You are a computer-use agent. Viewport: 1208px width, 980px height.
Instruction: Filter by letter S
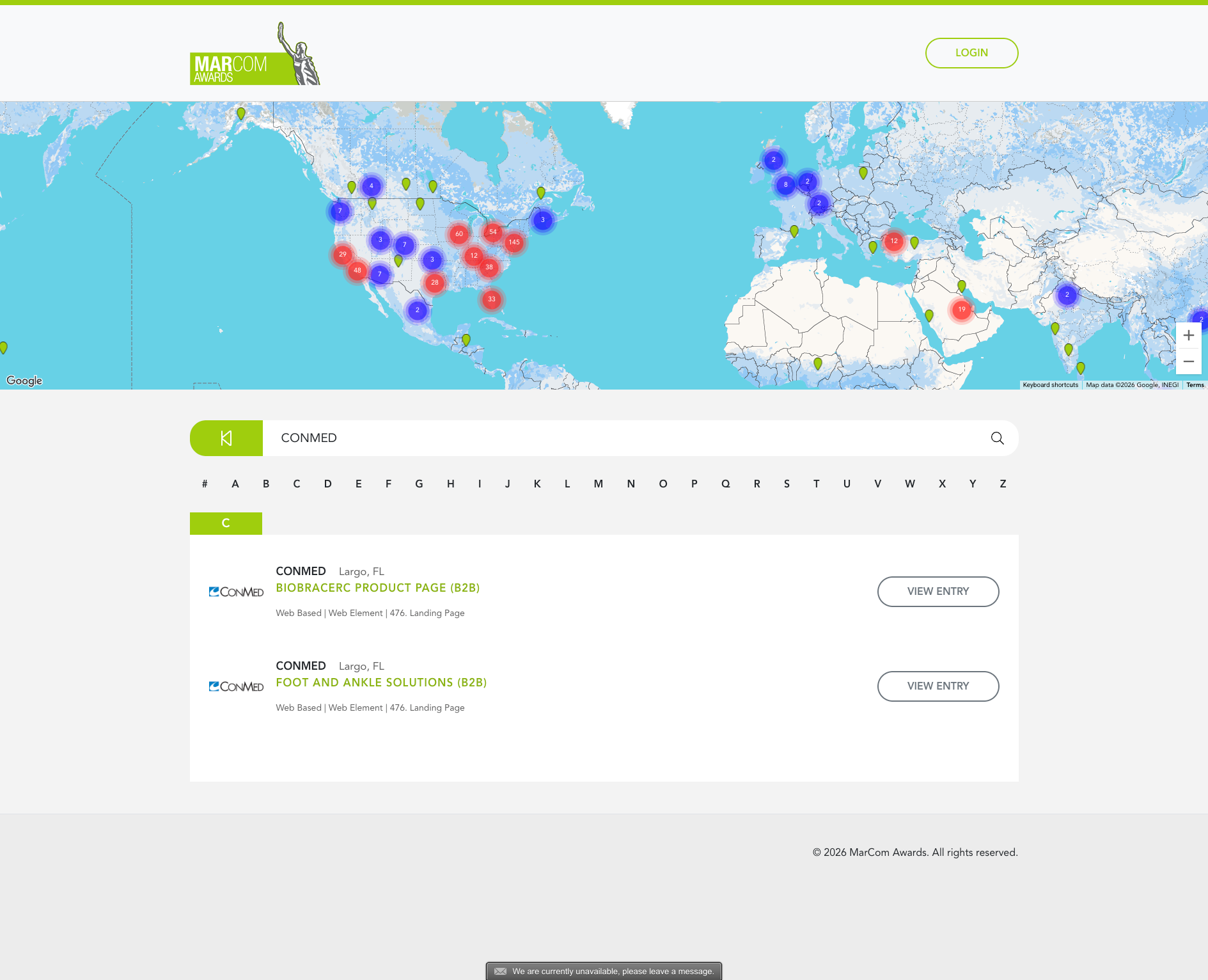pyautogui.click(x=787, y=484)
